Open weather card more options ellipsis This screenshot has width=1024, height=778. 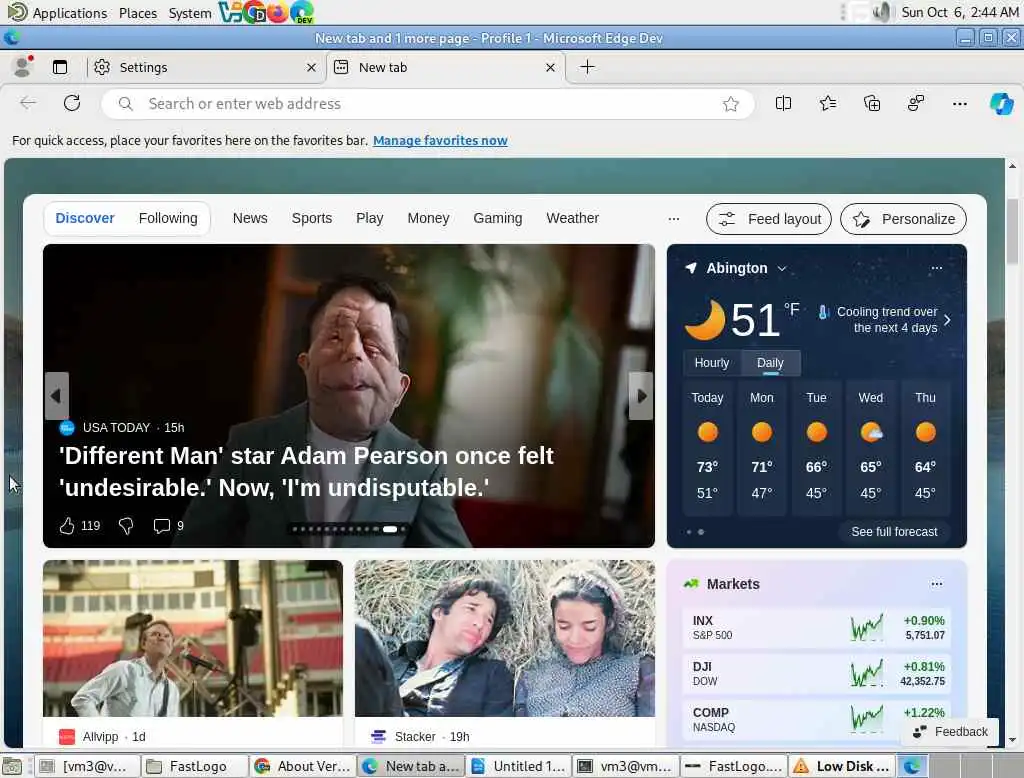tap(936, 268)
